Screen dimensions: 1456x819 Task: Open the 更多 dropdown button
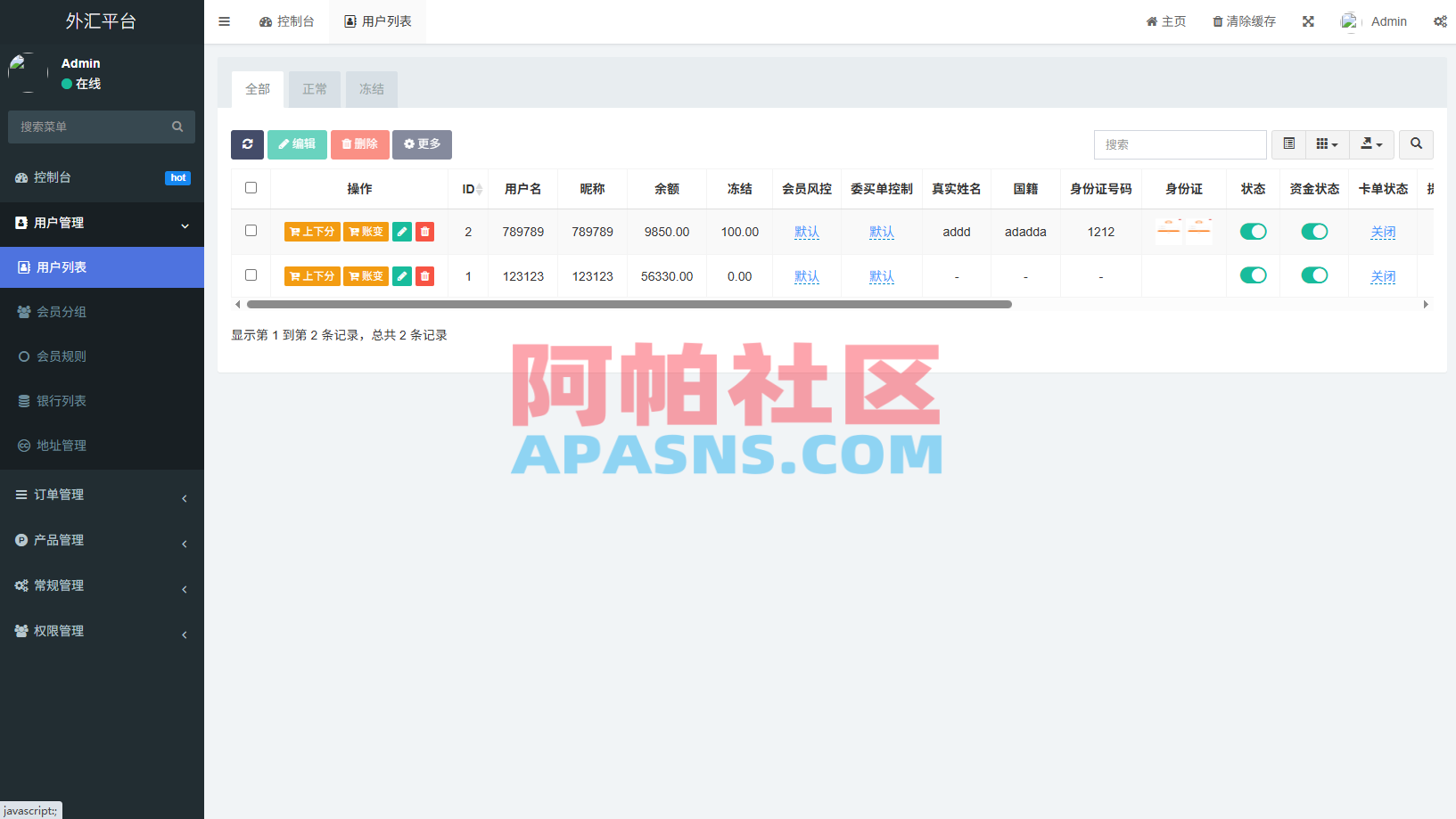422,144
